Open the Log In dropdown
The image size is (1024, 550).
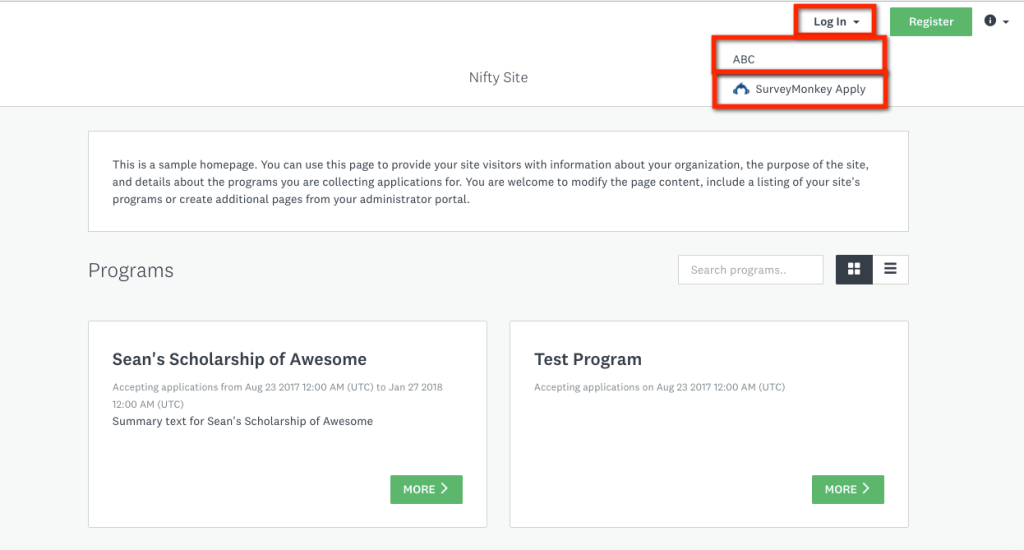835,22
